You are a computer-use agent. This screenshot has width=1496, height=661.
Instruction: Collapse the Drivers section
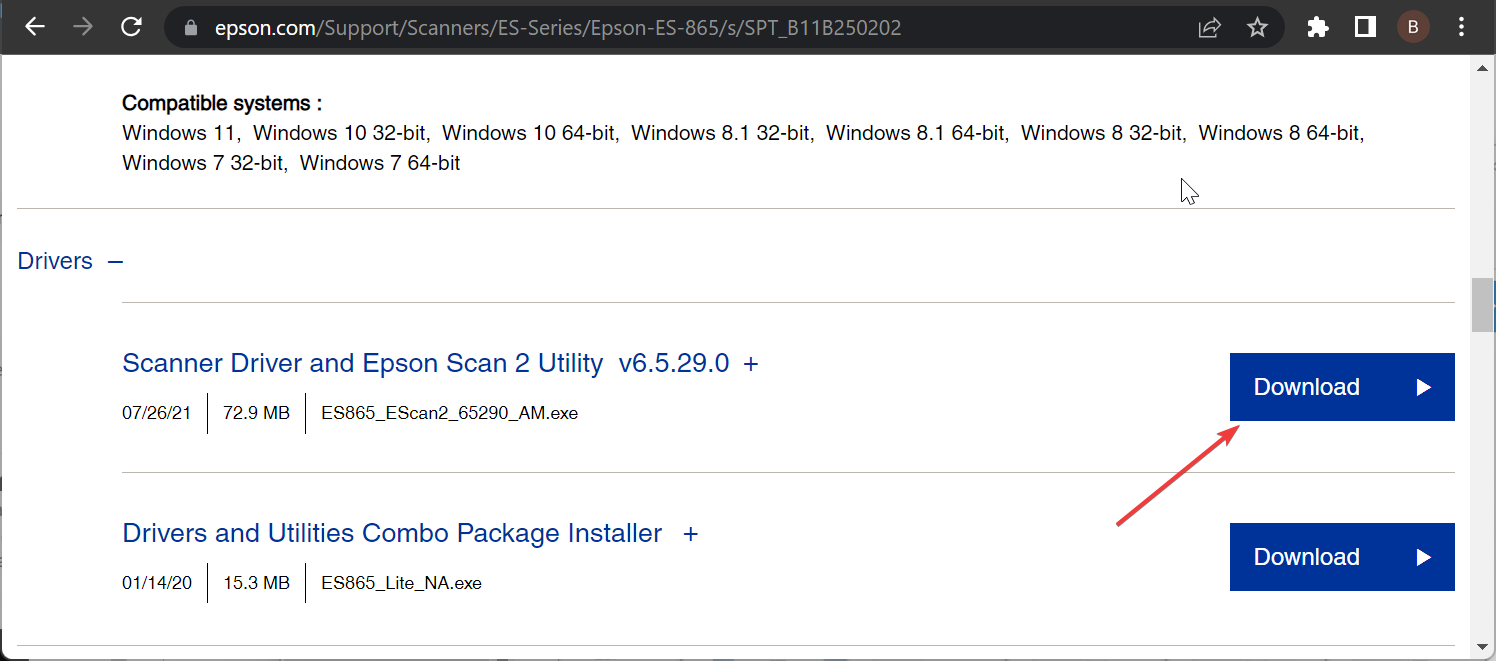tap(115, 262)
